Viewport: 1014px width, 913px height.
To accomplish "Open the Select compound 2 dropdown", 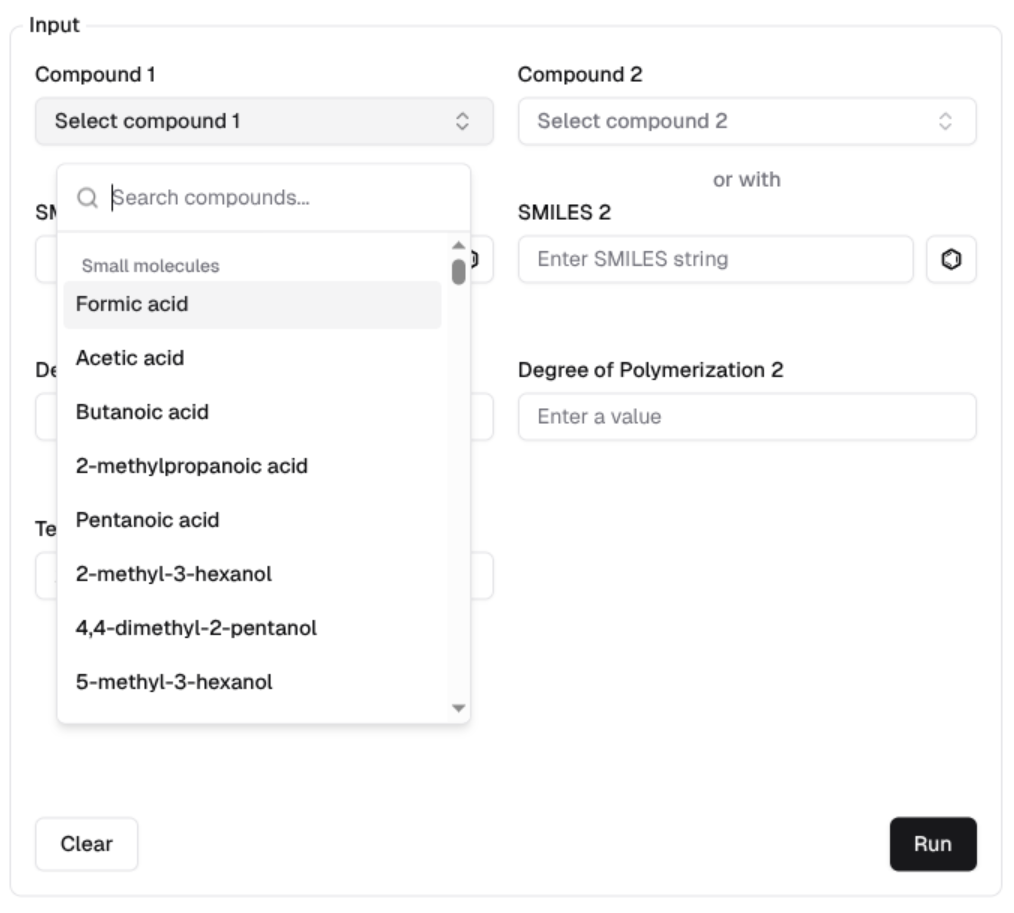I will coord(746,122).
